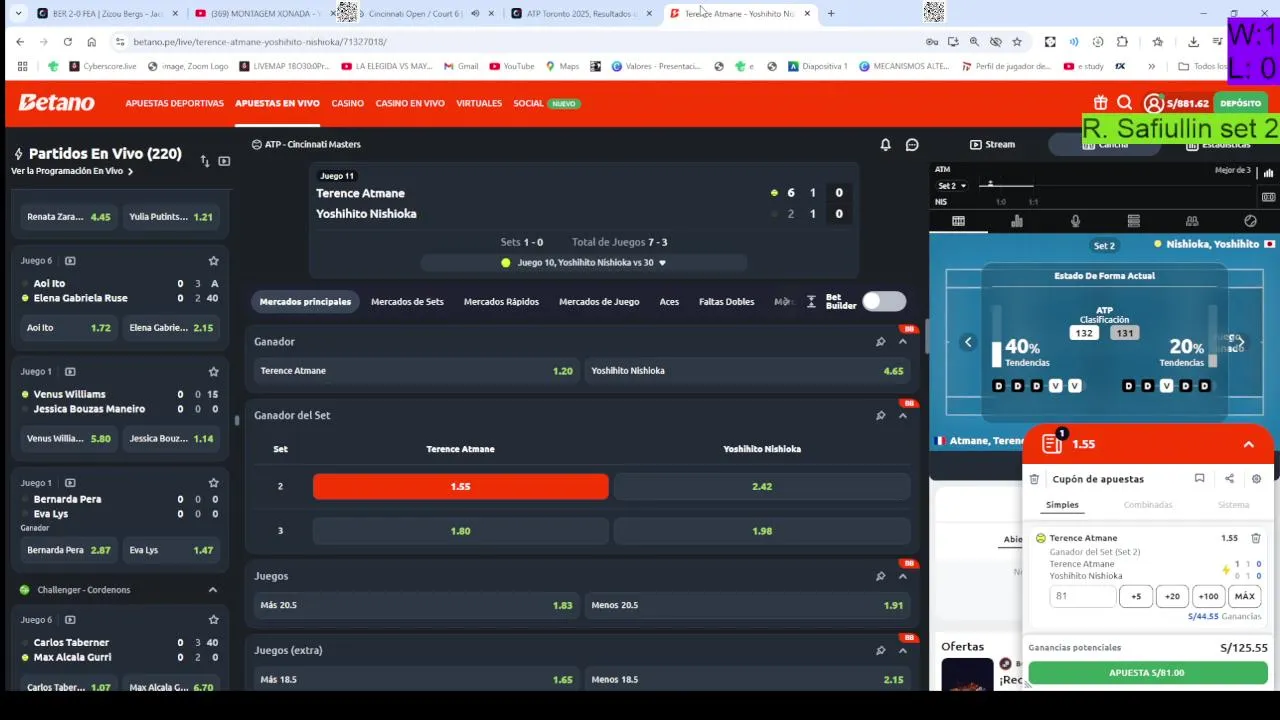Share the bet slip
1280x720 pixels.
pyautogui.click(x=1229, y=479)
